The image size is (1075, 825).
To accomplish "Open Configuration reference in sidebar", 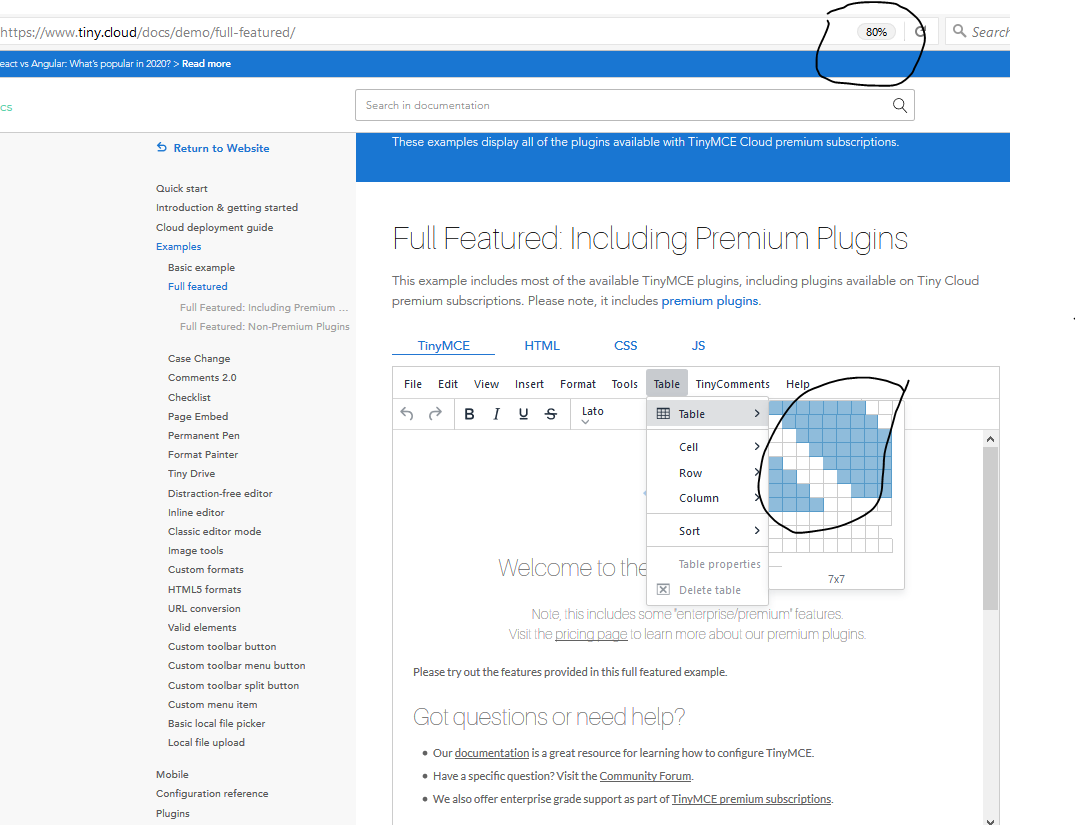I will [212, 793].
